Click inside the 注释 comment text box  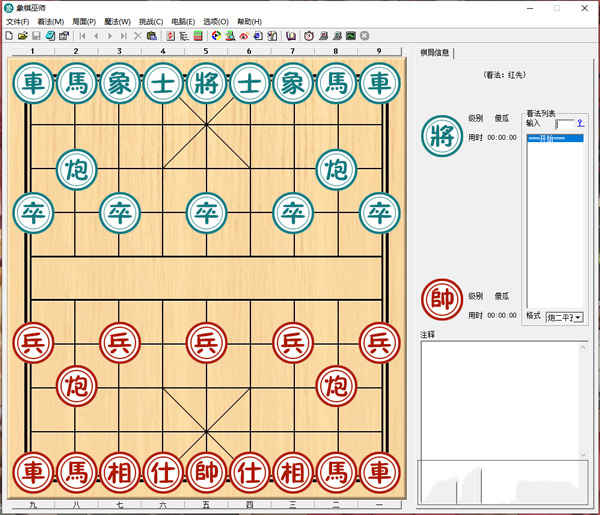500,400
